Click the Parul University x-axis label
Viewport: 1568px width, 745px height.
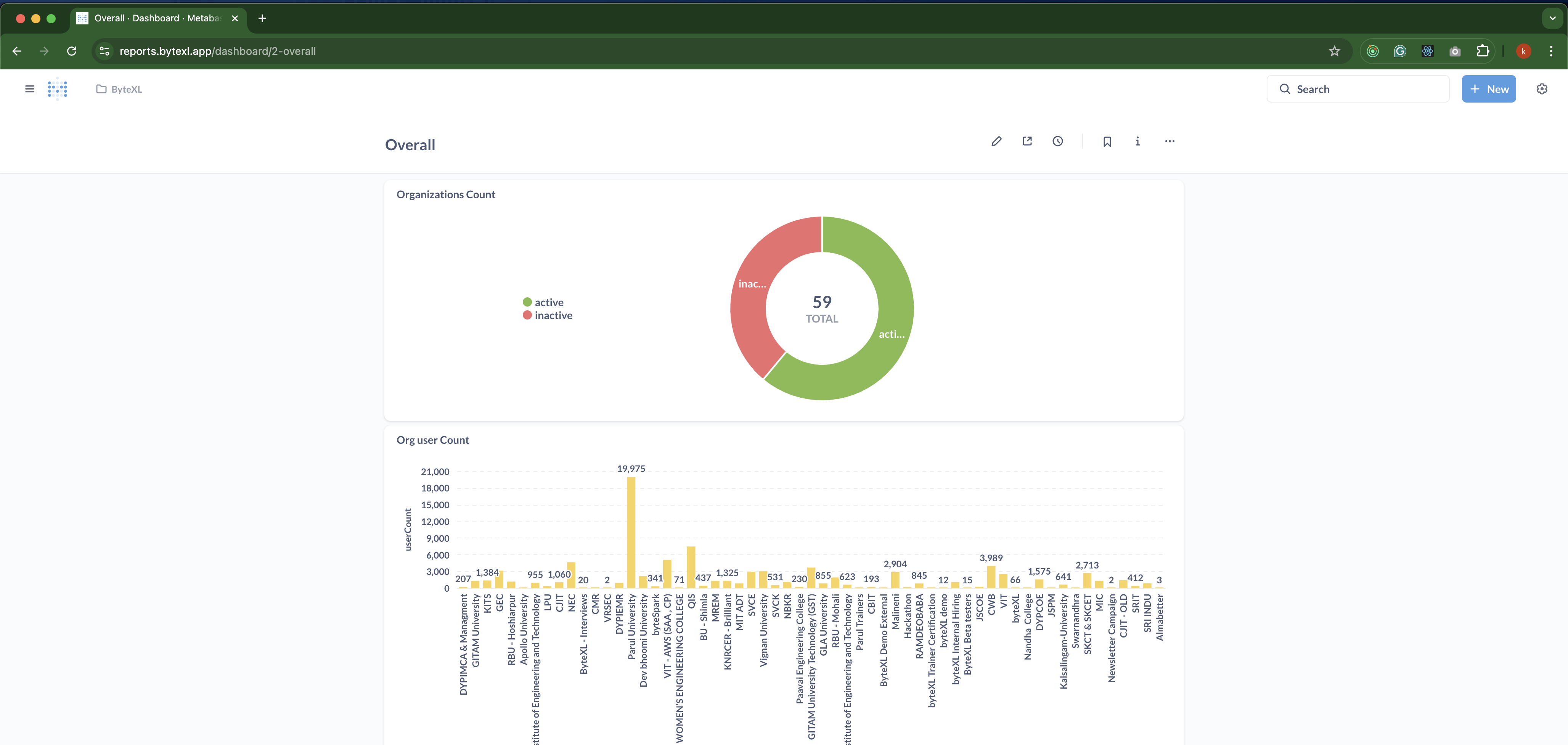[x=631, y=627]
